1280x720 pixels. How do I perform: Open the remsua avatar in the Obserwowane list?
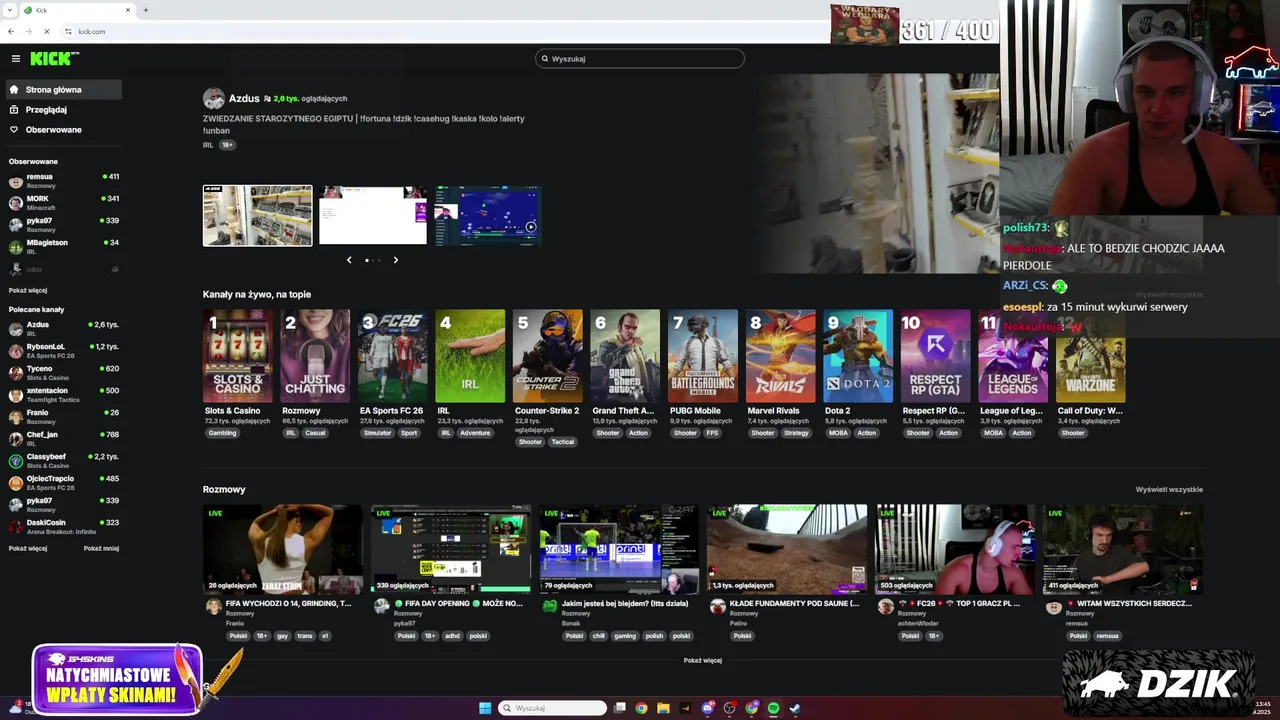pos(16,181)
